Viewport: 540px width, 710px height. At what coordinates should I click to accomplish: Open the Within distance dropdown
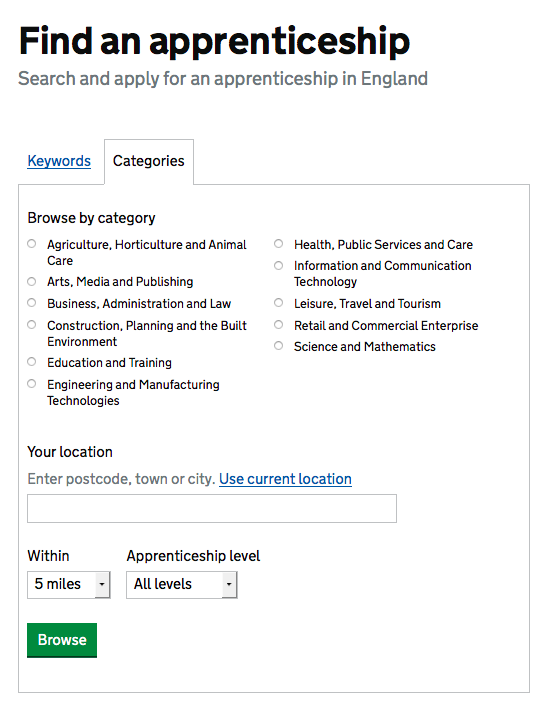[x=69, y=585]
